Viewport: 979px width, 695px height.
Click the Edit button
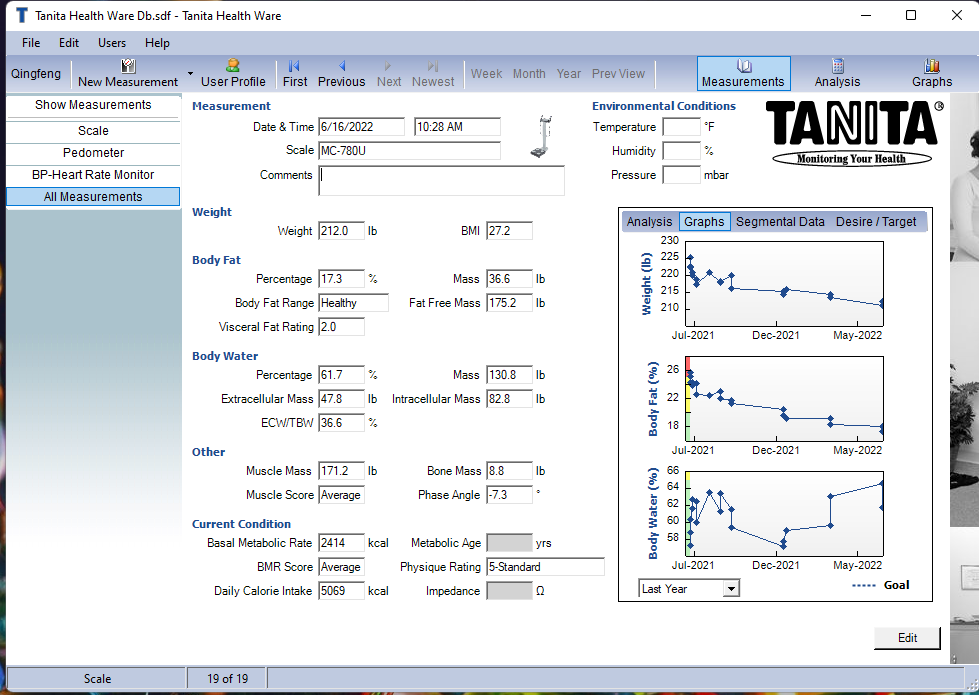point(907,638)
